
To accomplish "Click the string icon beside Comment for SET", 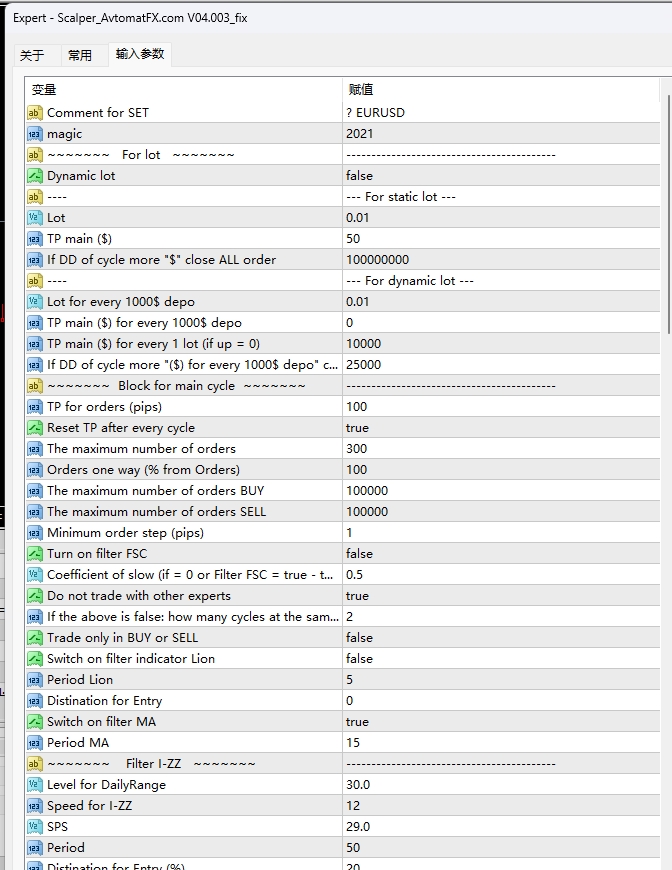I will pos(34,113).
